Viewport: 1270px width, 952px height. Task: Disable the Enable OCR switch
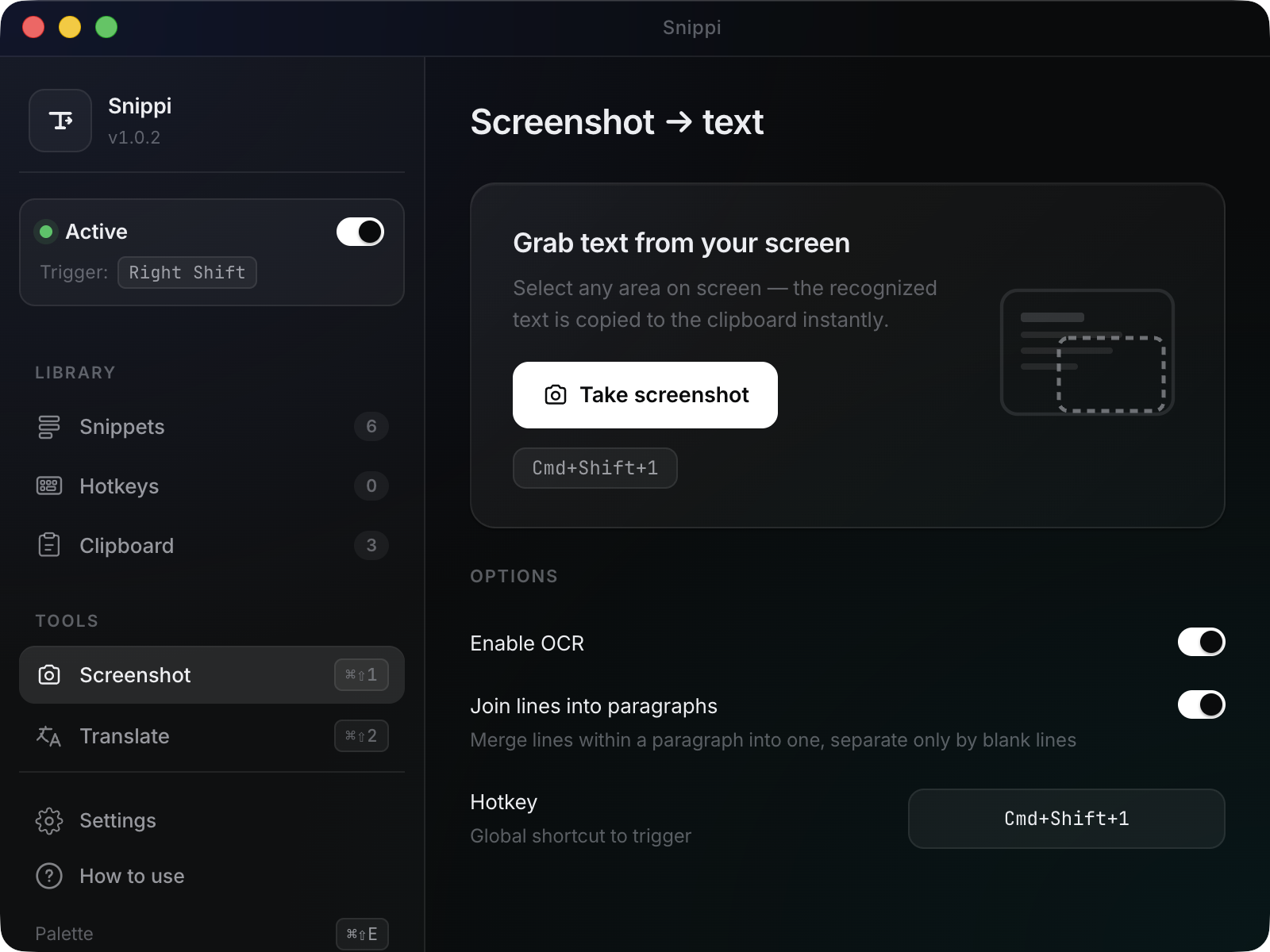pyautogui.click(x=1202, y=642)
